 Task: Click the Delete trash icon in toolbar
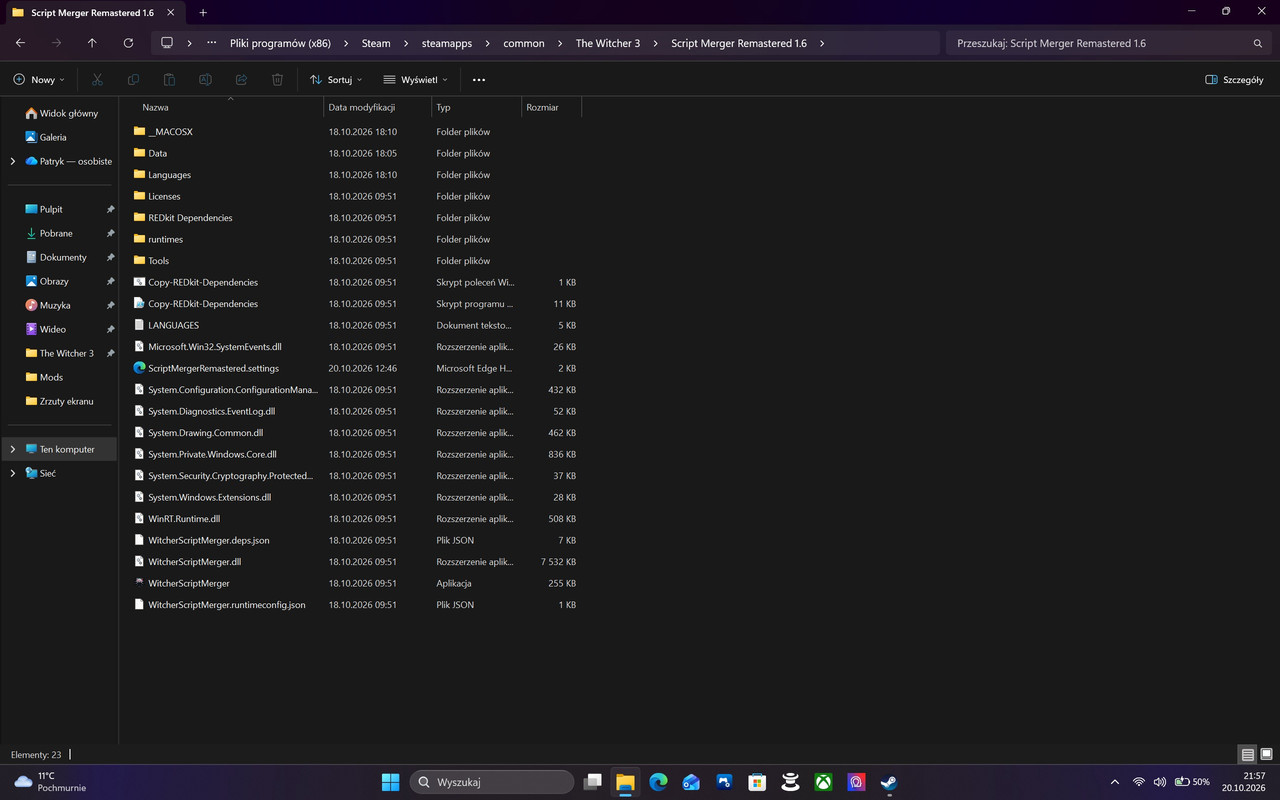(278, 79)
